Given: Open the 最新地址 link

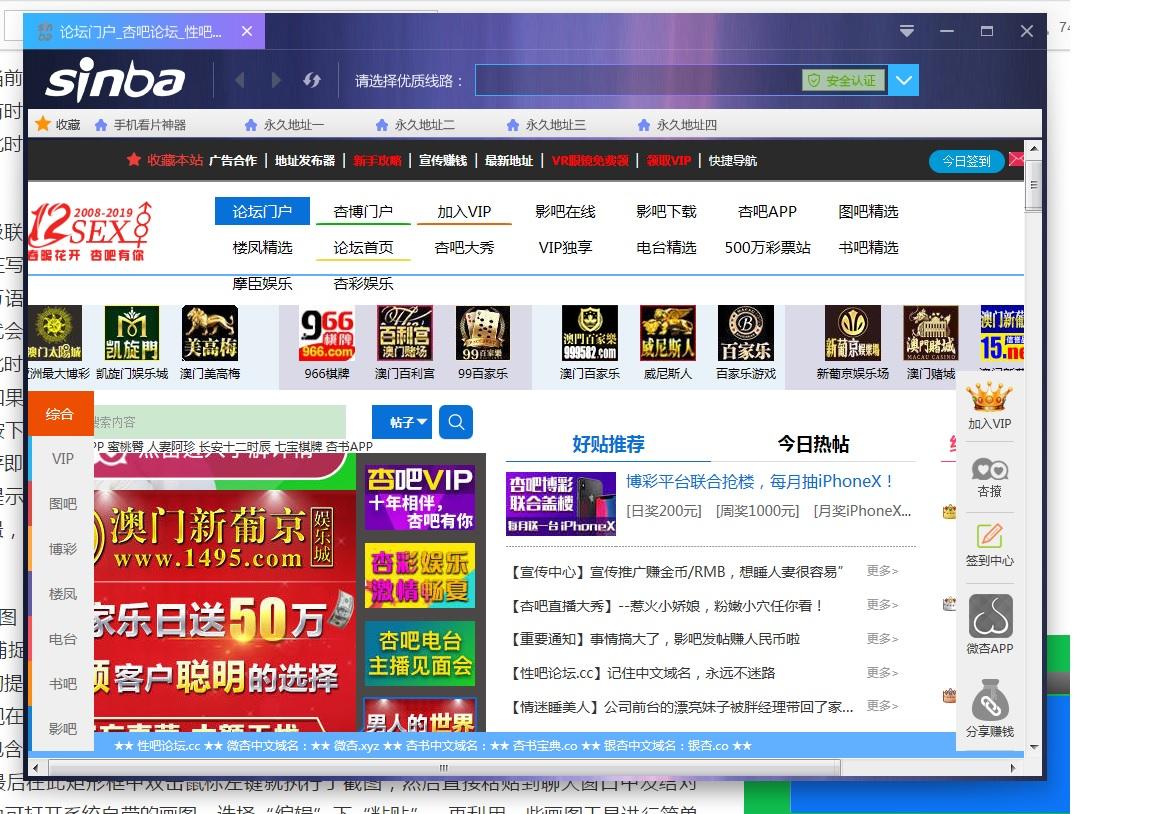Looking at the screenshot, I should pos(508,160).
